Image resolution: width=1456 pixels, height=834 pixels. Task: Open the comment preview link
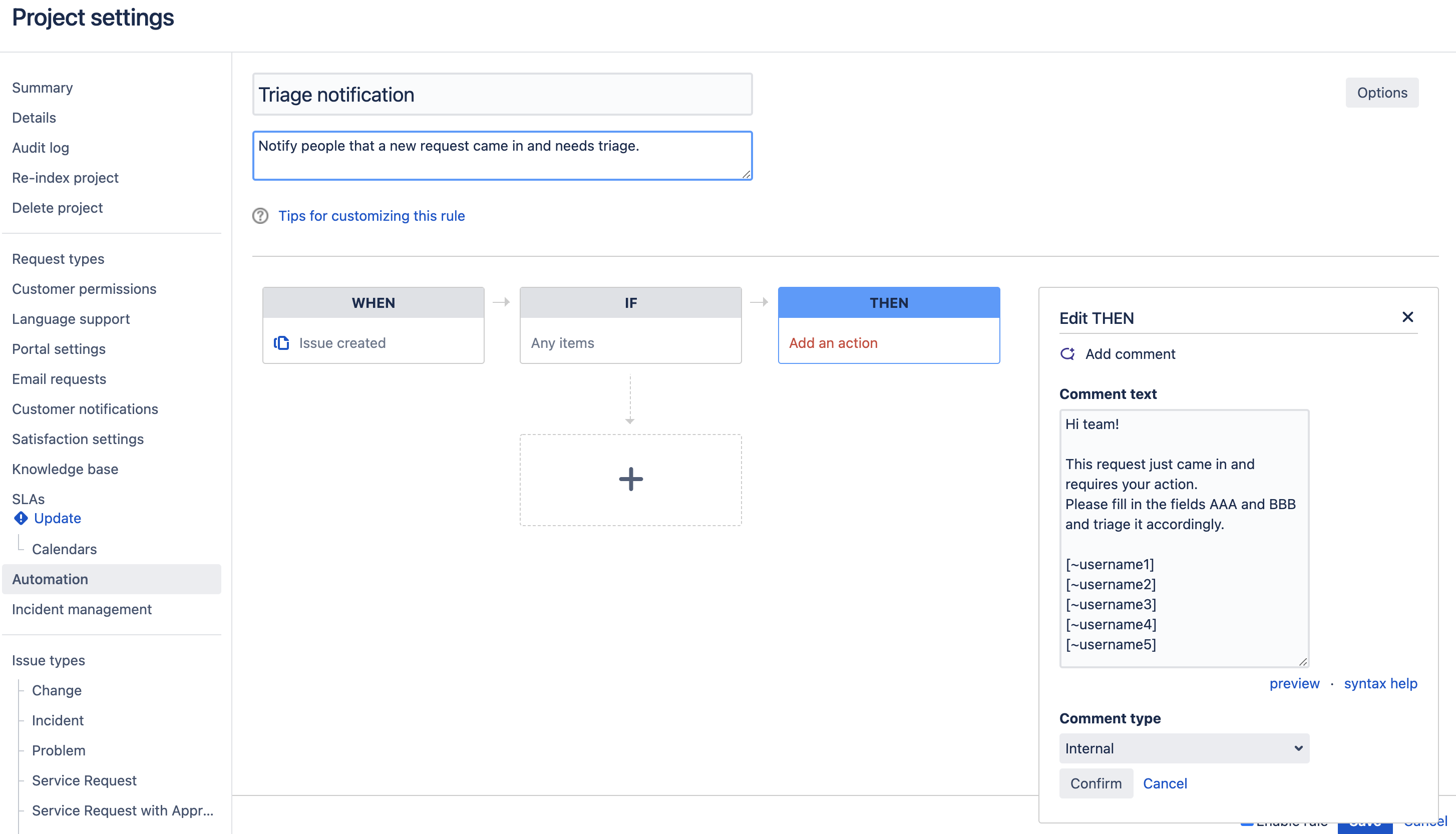coord(1294,683)
